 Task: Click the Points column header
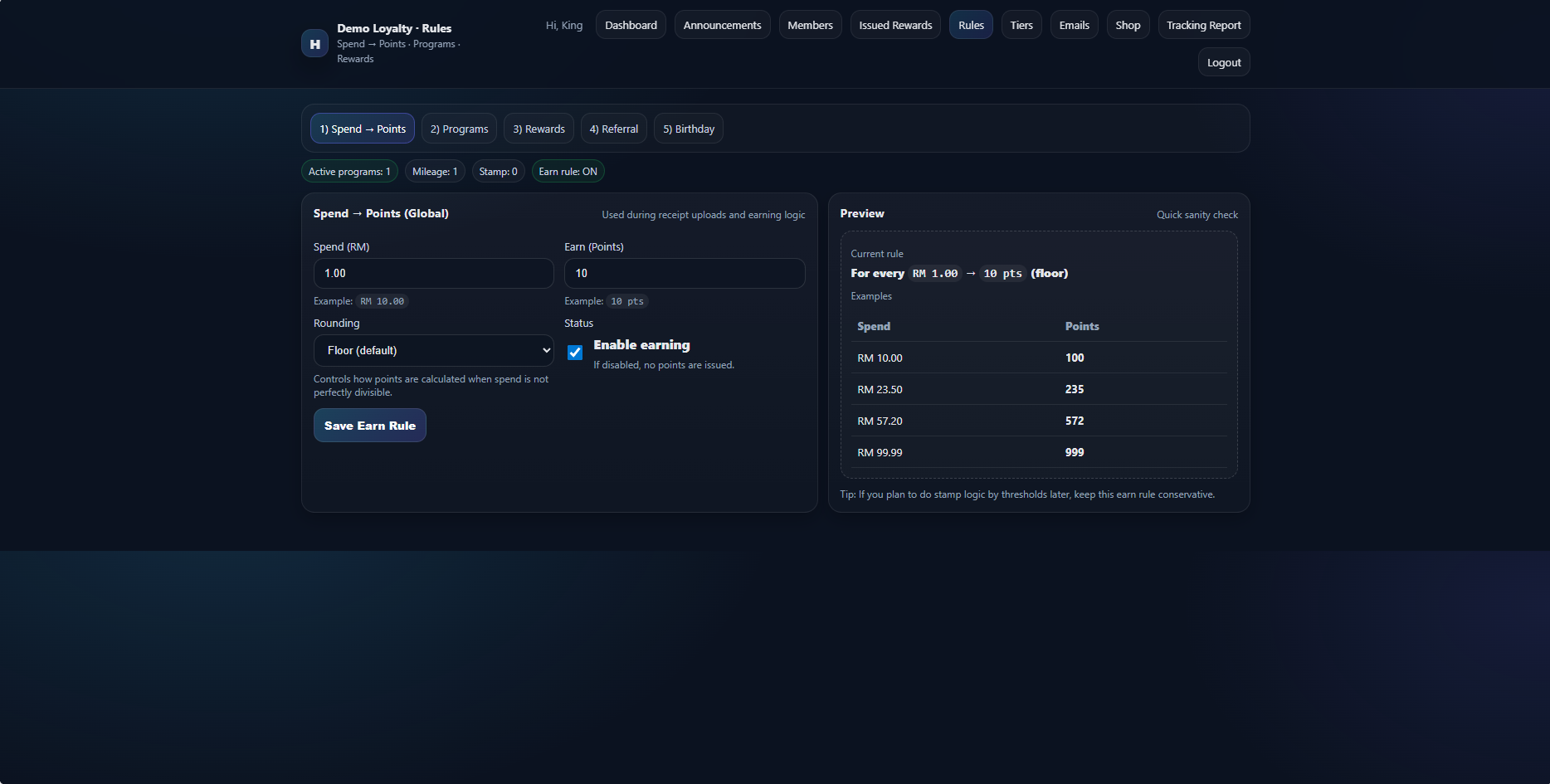(1082, 326)
